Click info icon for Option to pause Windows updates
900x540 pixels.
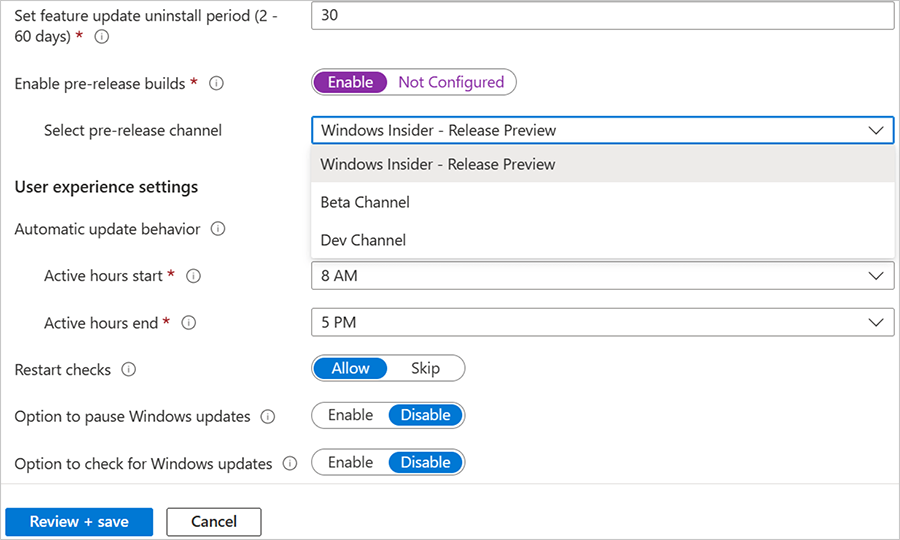[268, 416]
